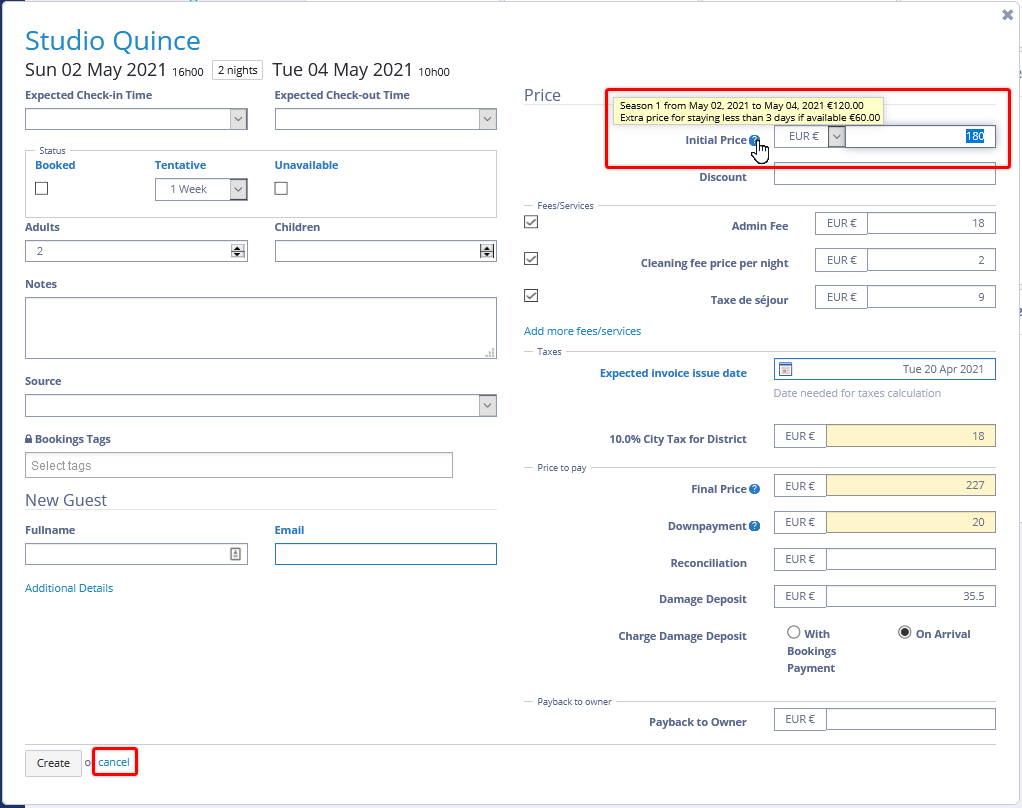Select With Bookings Payment radio option
This screenshot has width=1022, height=808.
tap(794, 632)
